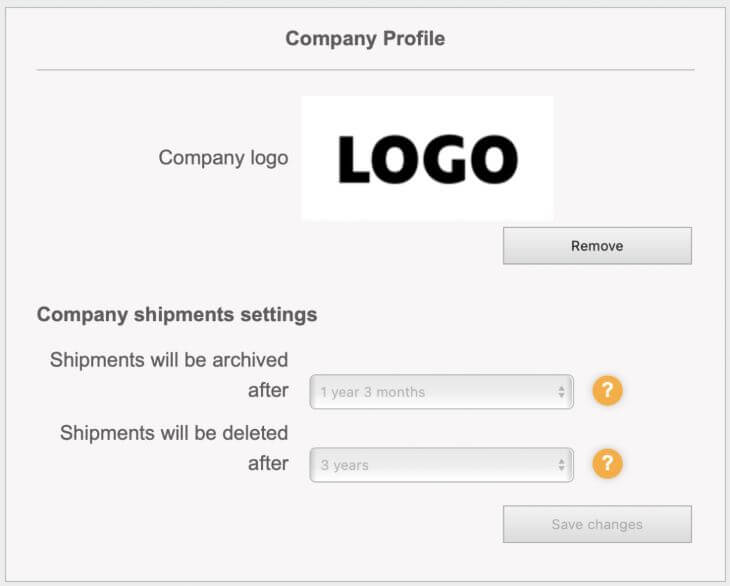Select the LOGO image thumbnail
This screenshot has width=730, height=586.
pyautogui.click(x=427, y=158)
